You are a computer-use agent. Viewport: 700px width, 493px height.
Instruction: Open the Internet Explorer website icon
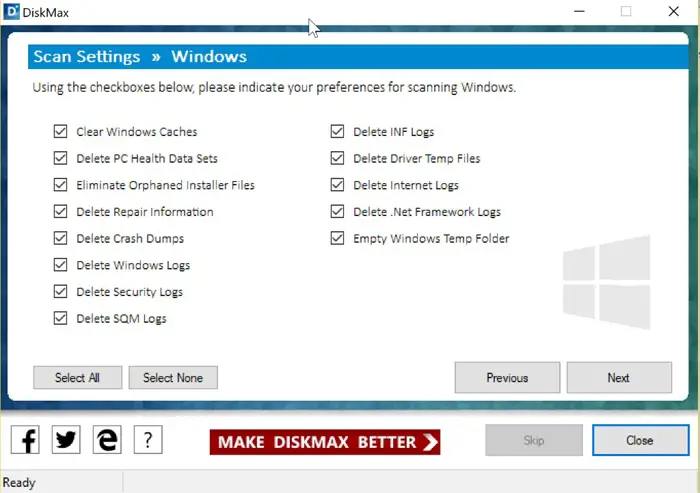click(x=107, y=440)
